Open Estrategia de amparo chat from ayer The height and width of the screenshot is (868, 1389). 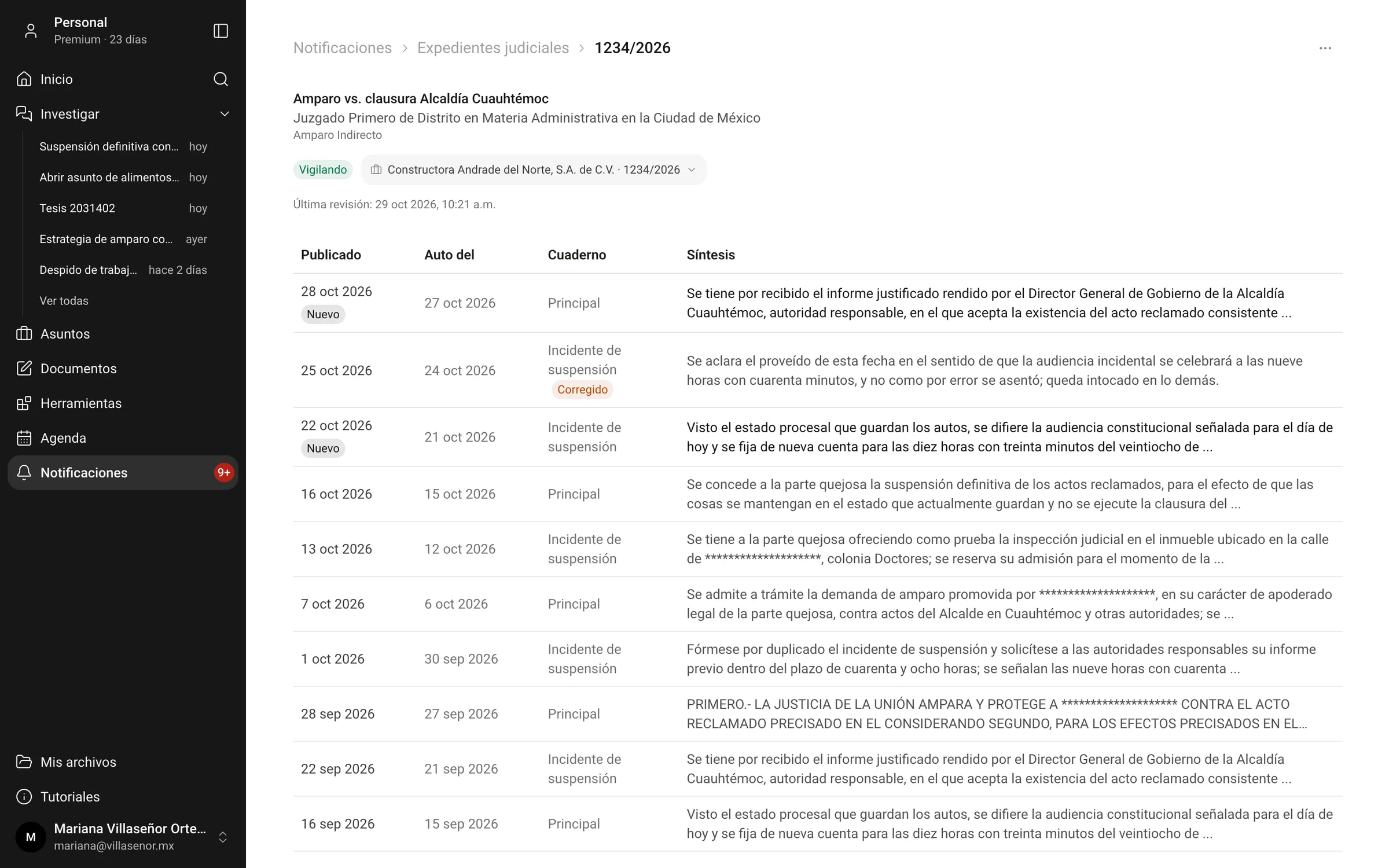tap(123, 239)
